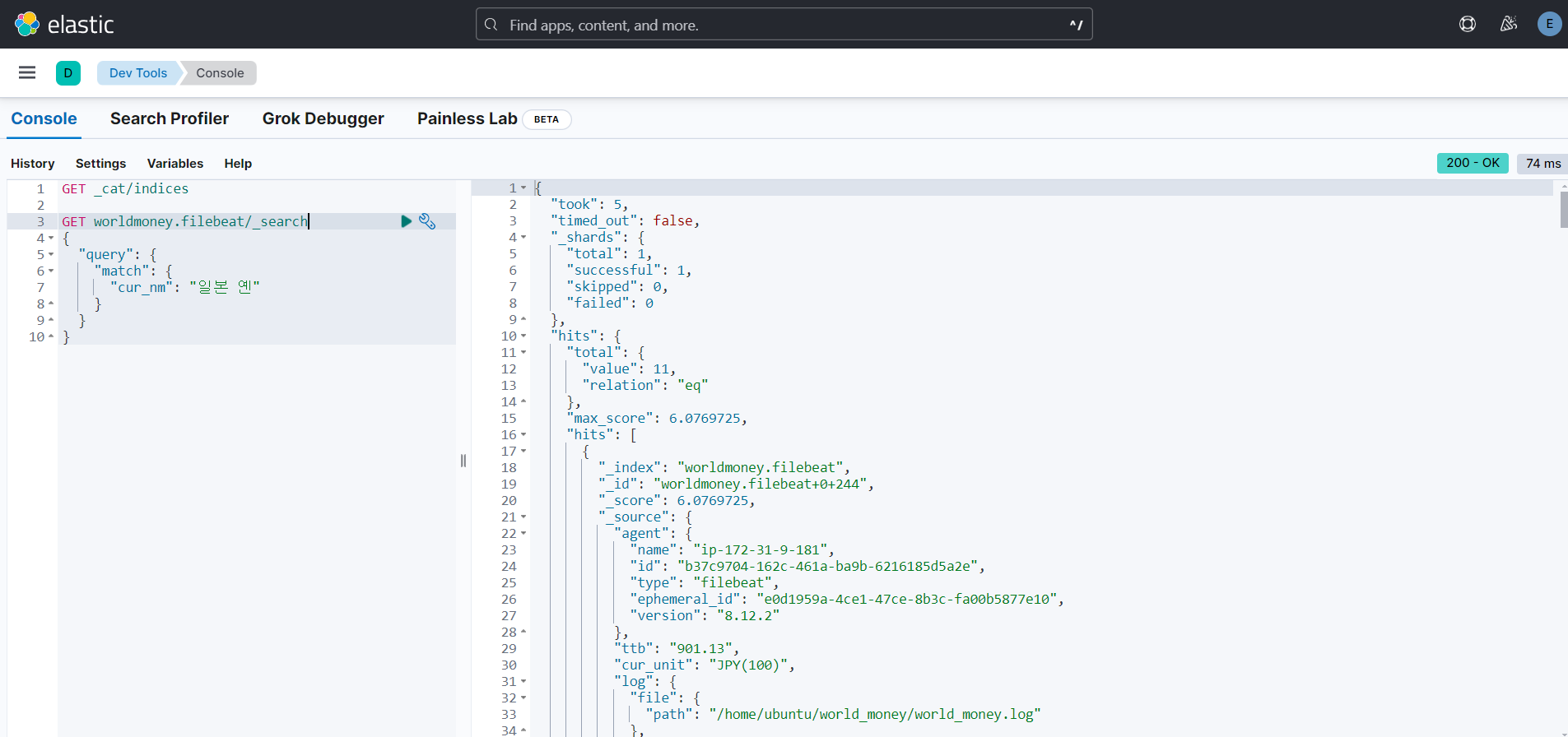This screenshot has height=737, width=1568.
Task: Click the "ttb": "901.13" line
Action: 677,648
